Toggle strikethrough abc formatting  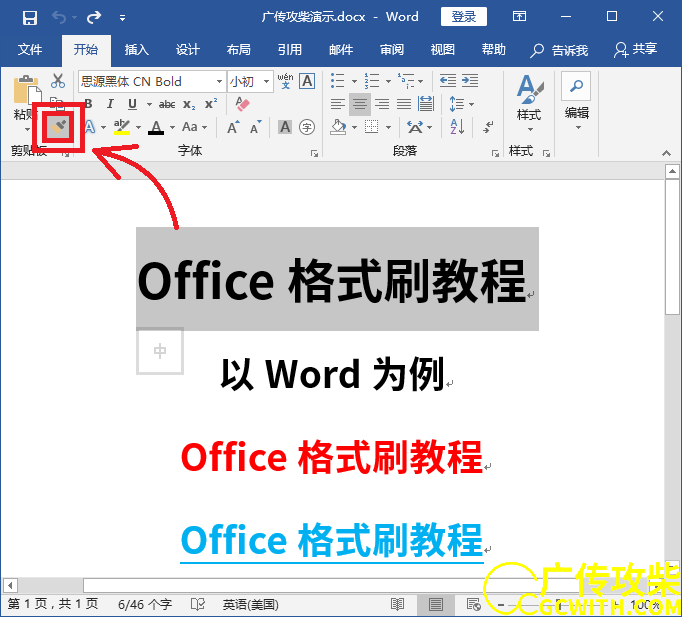pyautogui.click(x=167, y=104)
